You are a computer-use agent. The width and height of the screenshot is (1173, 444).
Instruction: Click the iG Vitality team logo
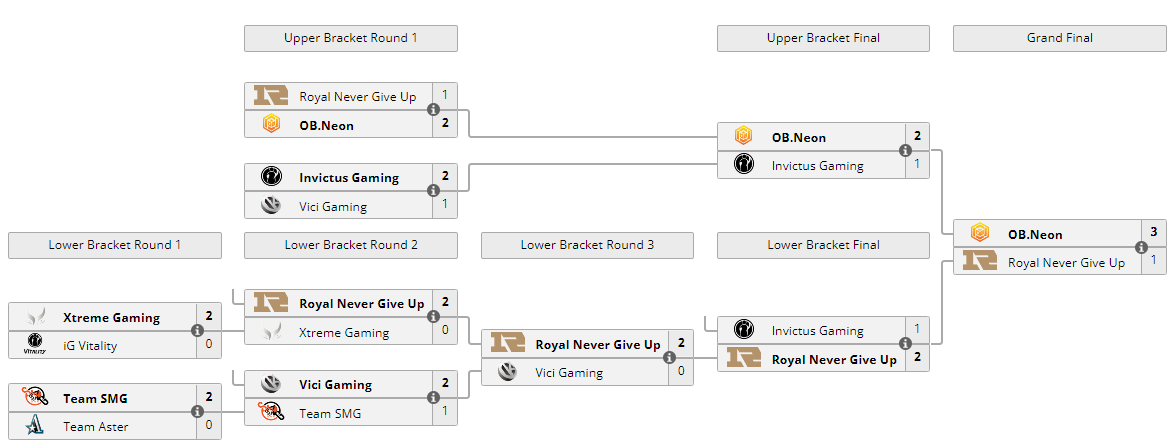[x=35, y=344]
